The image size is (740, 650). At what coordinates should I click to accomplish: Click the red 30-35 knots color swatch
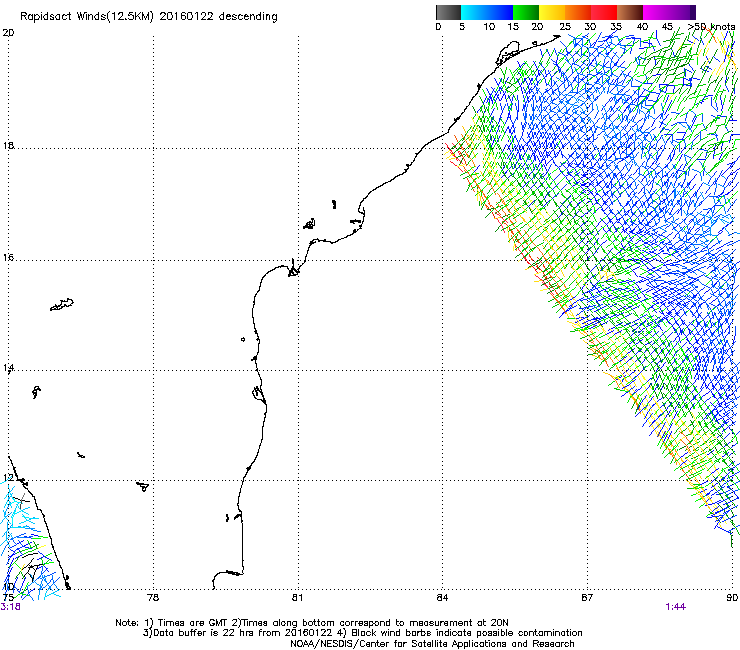pyautogui.click(x=604, y=12)
